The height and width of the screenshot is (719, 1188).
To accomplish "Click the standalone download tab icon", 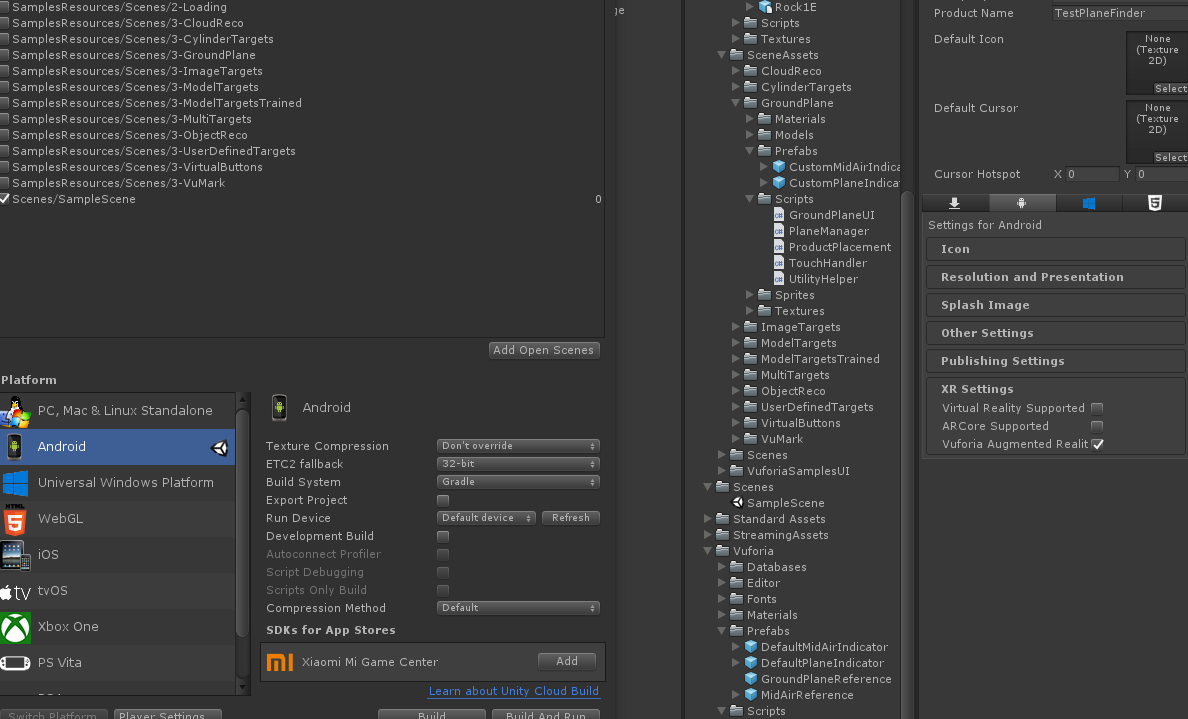I will click(955, 202).
